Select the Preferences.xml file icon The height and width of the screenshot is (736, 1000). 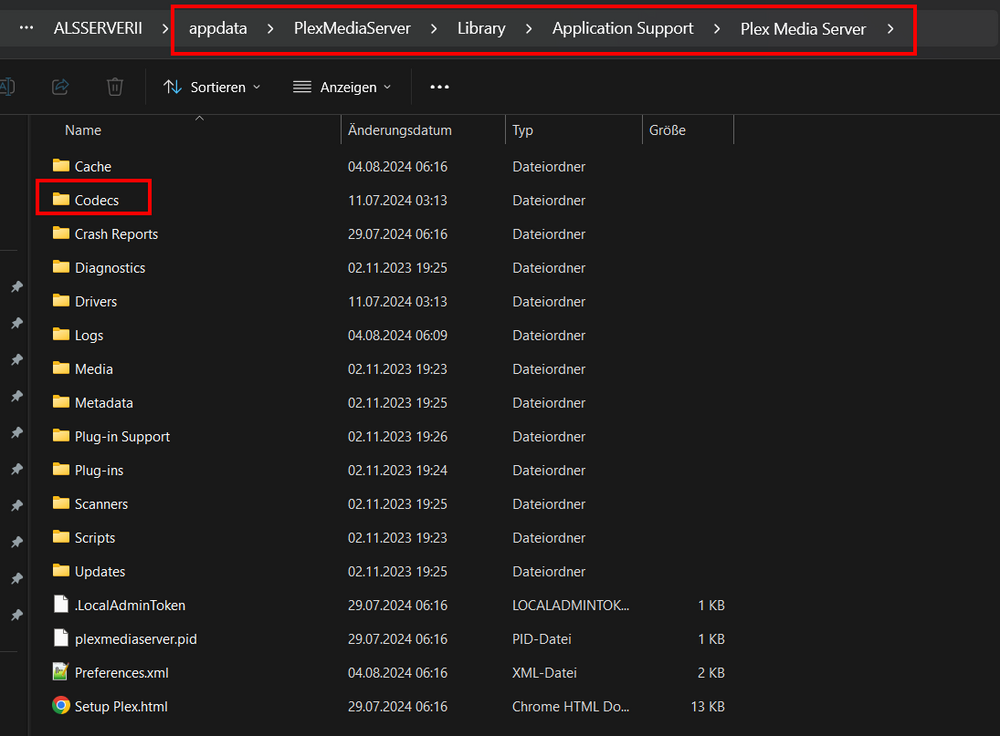(61, 672)
